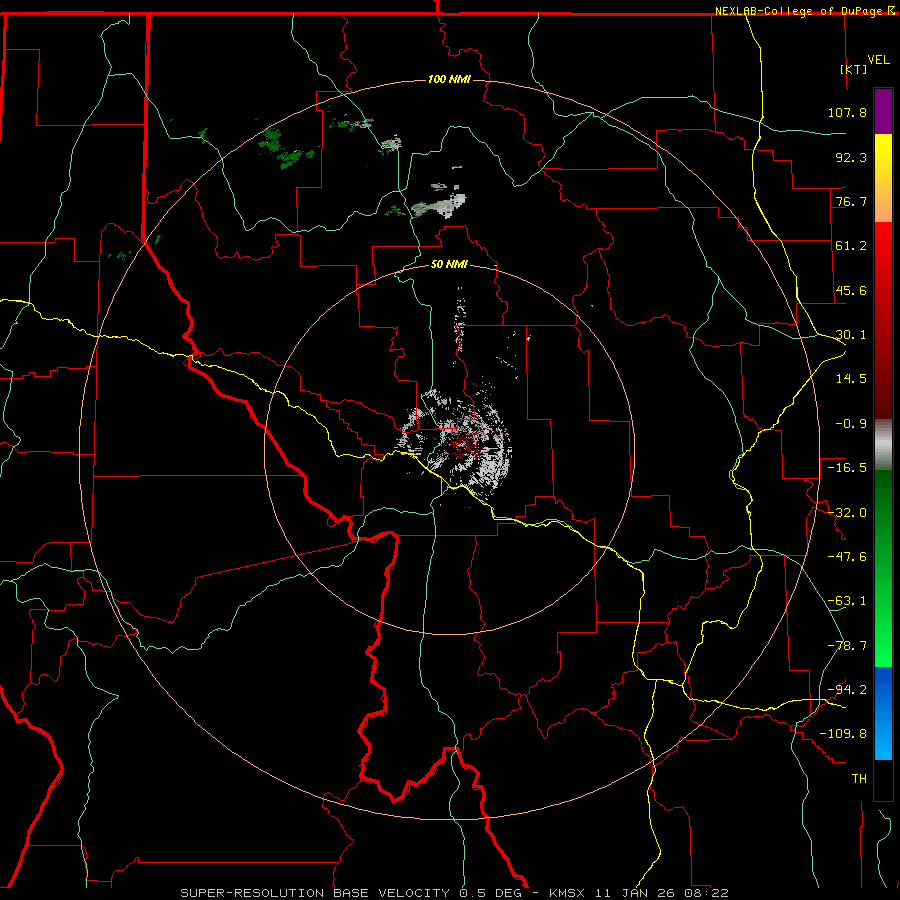The height and width of the screenshot is (900, 900).
Task: Click the green color bar segment
Action: pyautogui.click(x=883, y=568)
